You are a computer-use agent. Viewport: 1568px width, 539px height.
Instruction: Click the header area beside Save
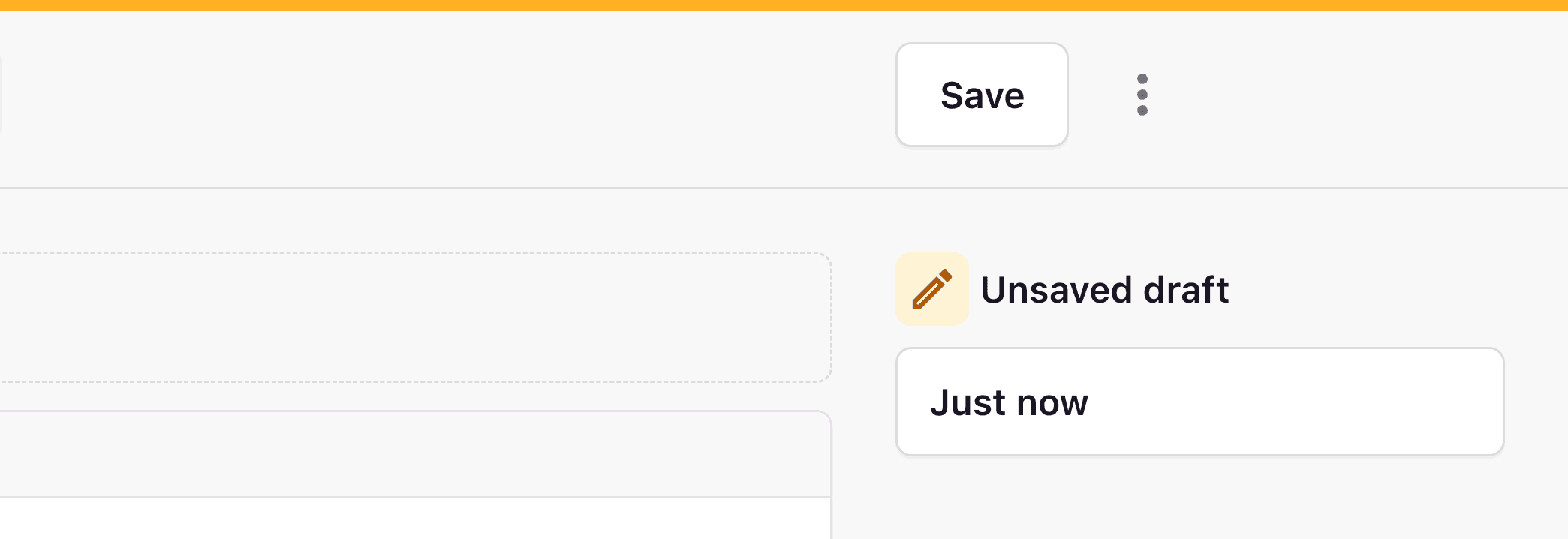coord(525,95)
